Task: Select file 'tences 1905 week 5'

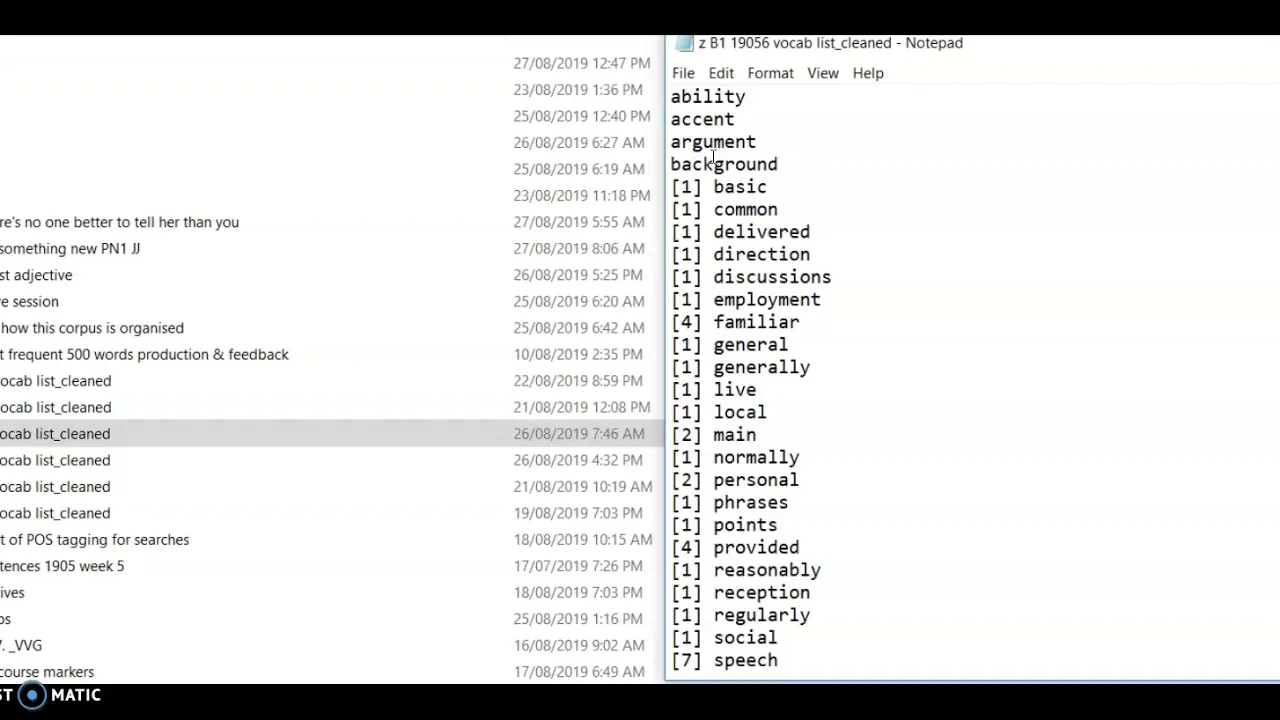Action: pos(62,566)
